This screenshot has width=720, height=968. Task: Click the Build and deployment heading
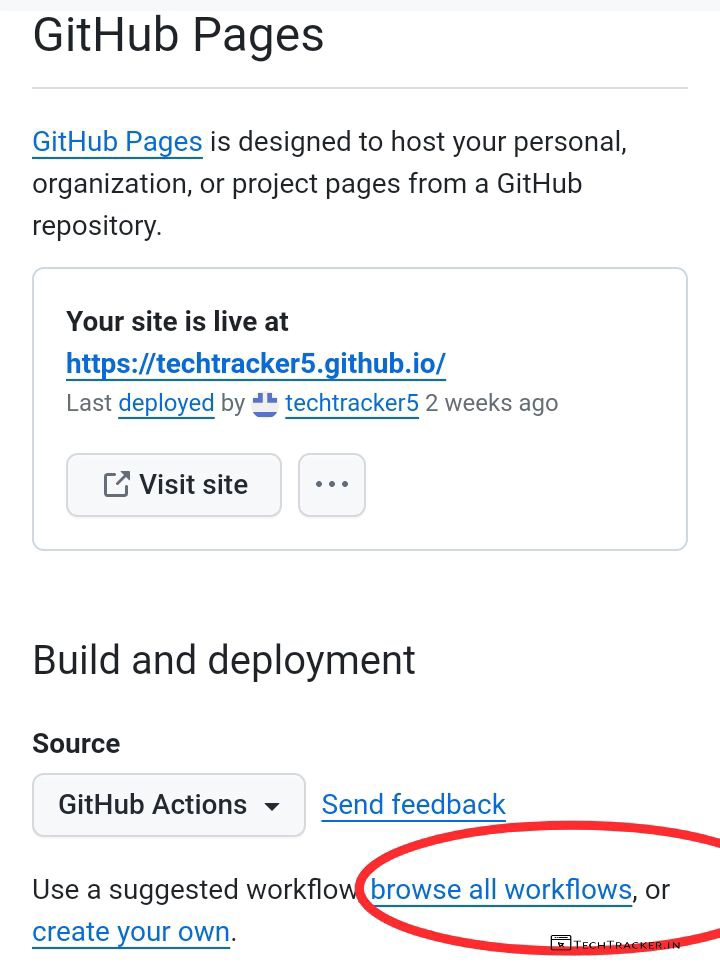[x=224, y=661]
